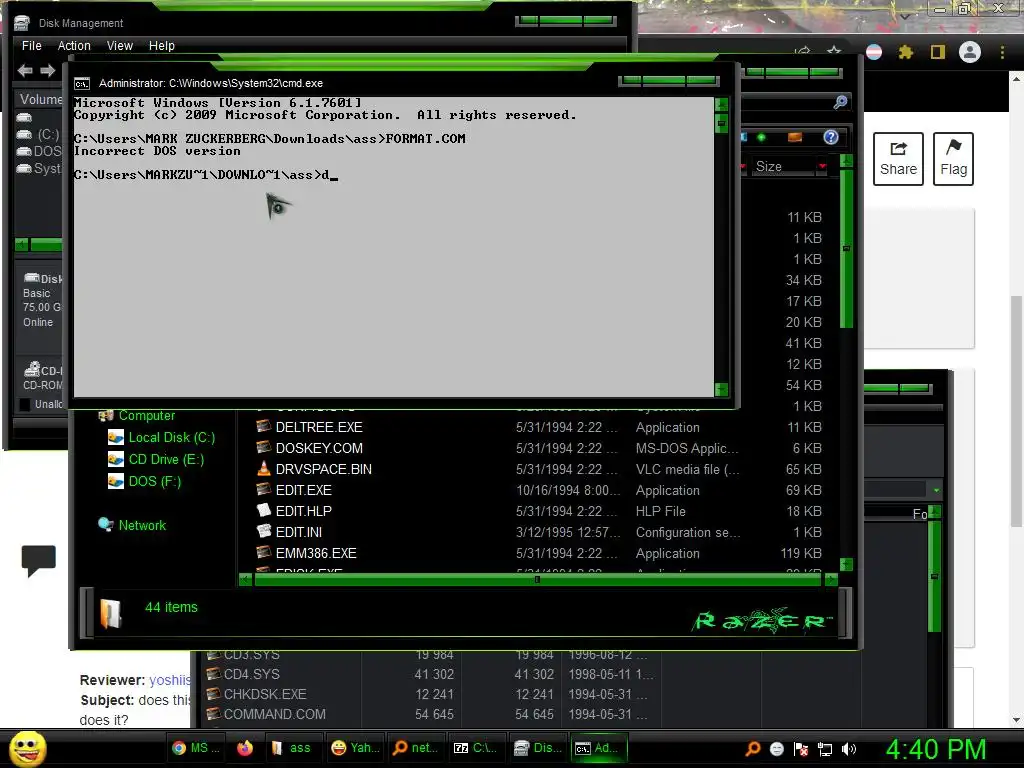
Task: Open Chrome extensions puzzle icon
Action: click(905, 52)
